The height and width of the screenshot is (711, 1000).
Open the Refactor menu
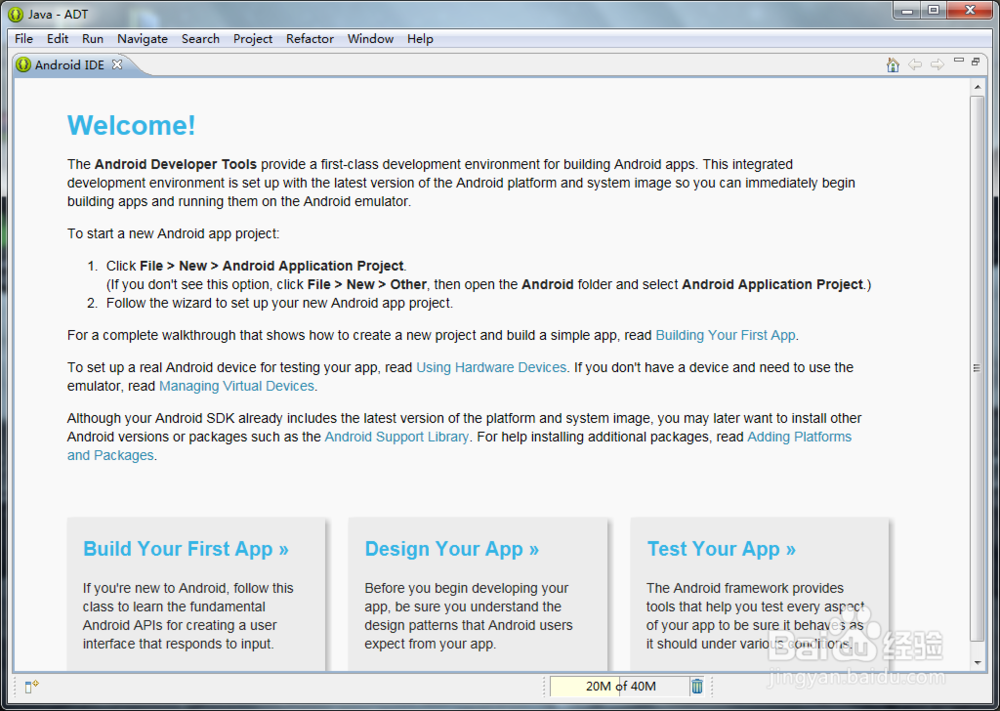310,39
